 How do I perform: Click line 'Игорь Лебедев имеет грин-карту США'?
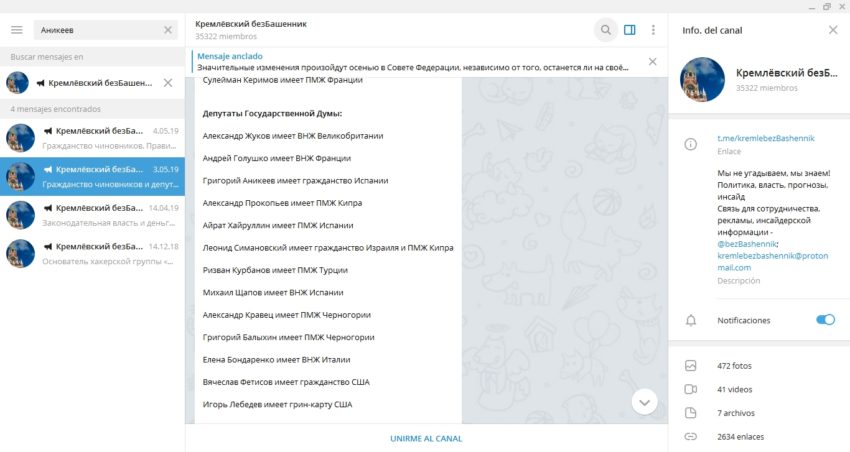(277, 404)
